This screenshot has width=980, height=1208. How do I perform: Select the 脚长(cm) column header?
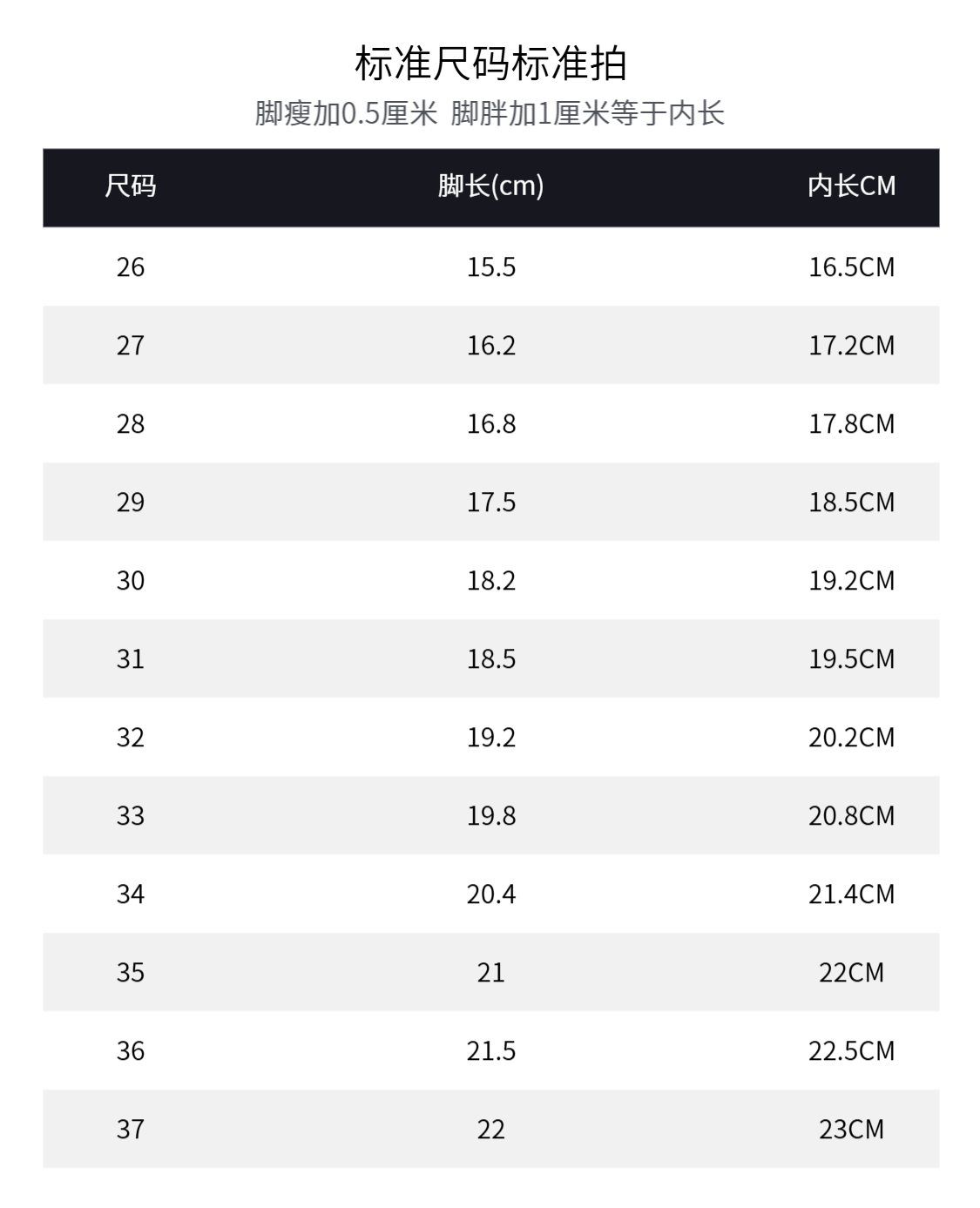coord(490,186)
